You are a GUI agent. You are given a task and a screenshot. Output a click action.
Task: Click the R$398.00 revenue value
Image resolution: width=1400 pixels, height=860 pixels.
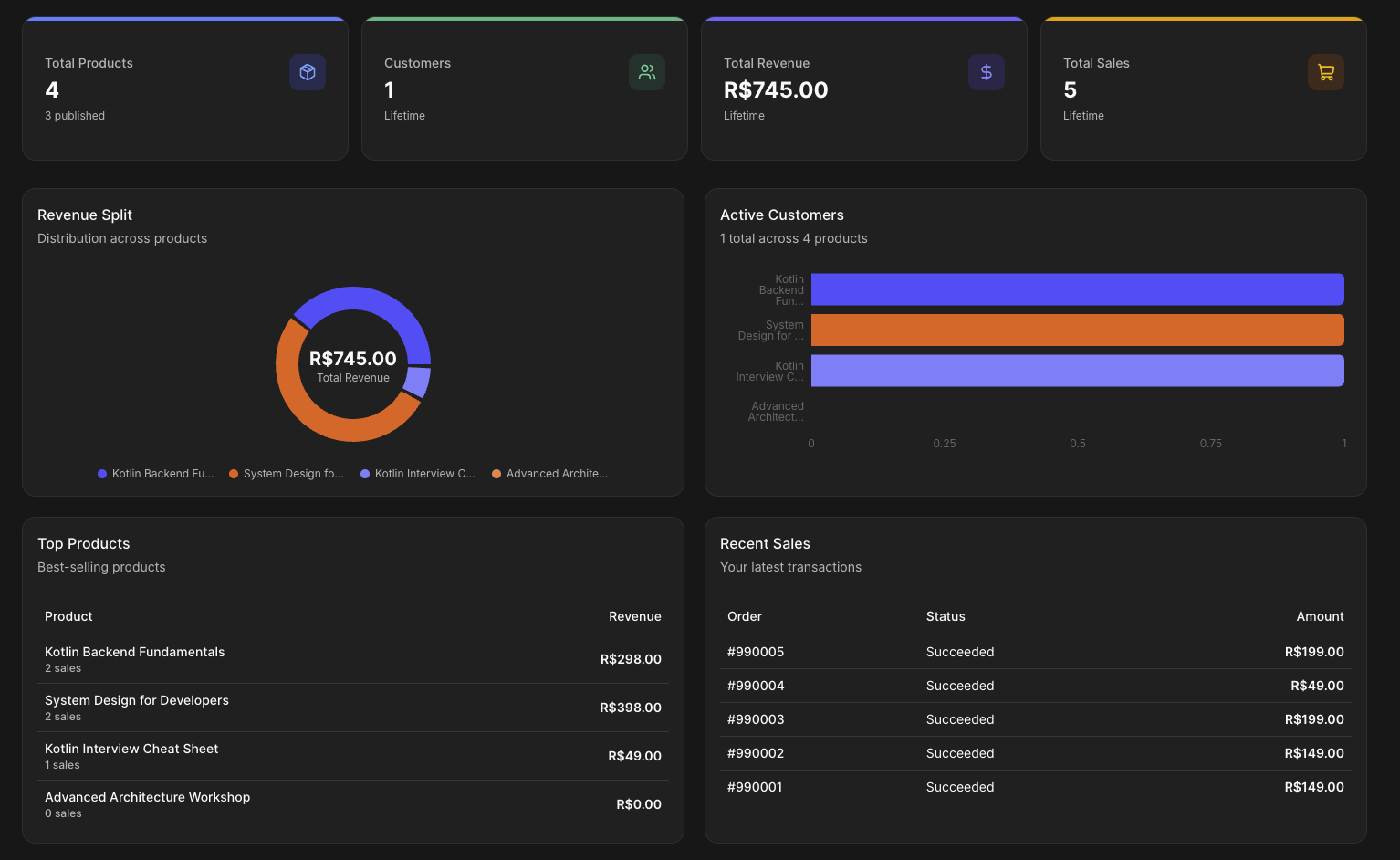point(631,708)
